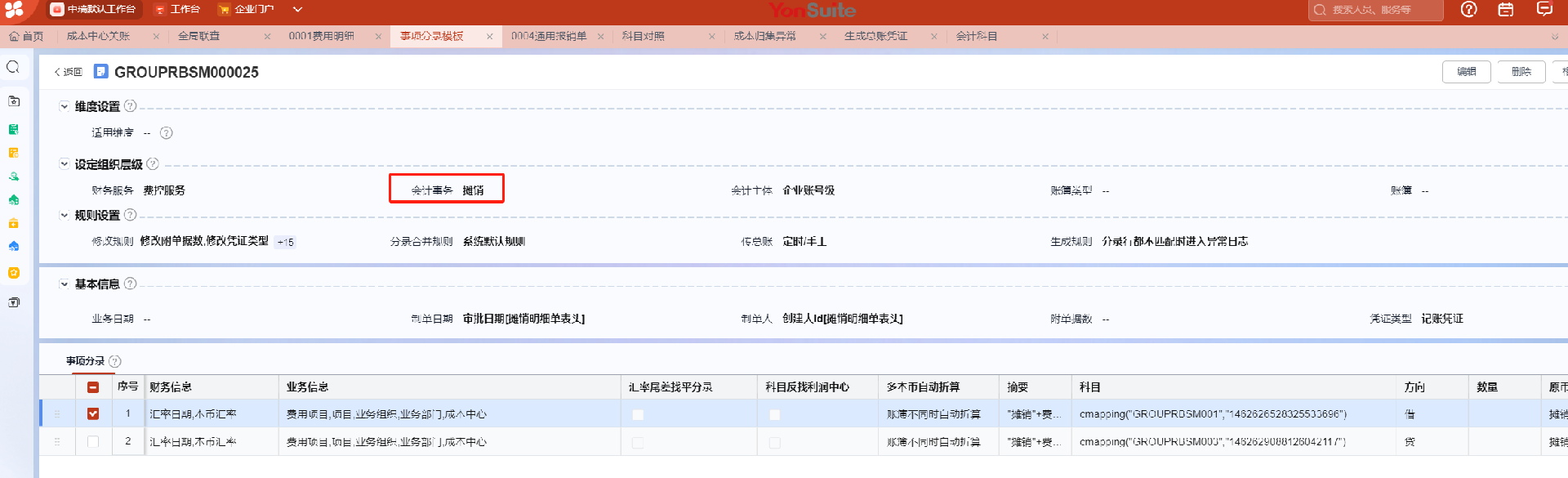Image resolution: width=1568 pixels, height=478 pixels.
Task: Open the 生成总账凭证 tab
Action: coord(875,37)
